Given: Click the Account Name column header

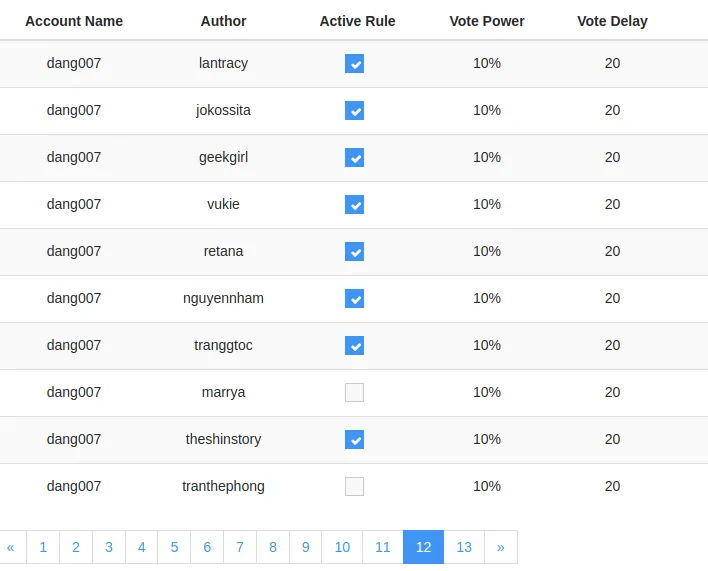Looking at the screenshot, I should tap(74, 21).
